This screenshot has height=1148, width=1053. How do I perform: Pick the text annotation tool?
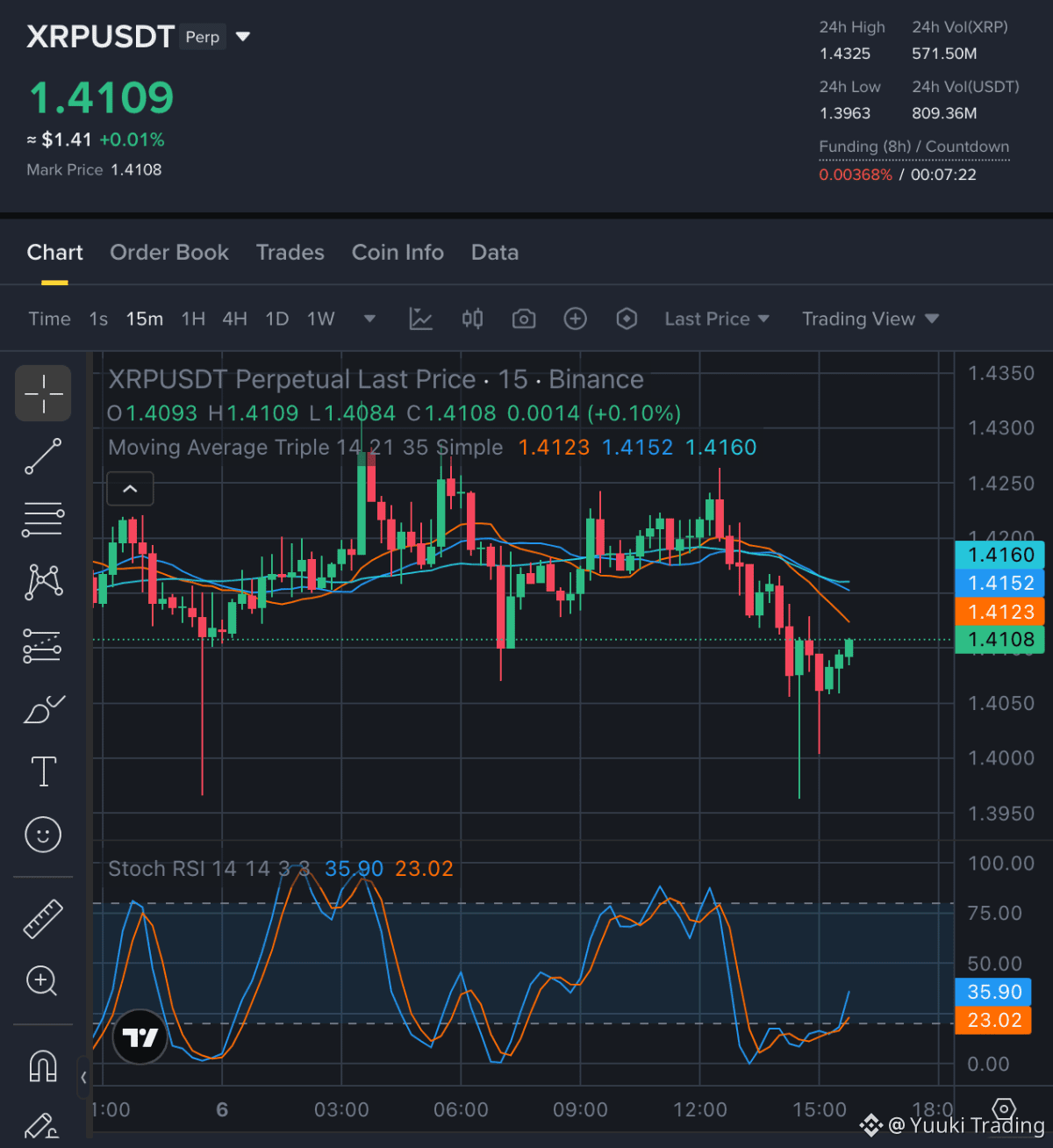(x=43, y=771)
